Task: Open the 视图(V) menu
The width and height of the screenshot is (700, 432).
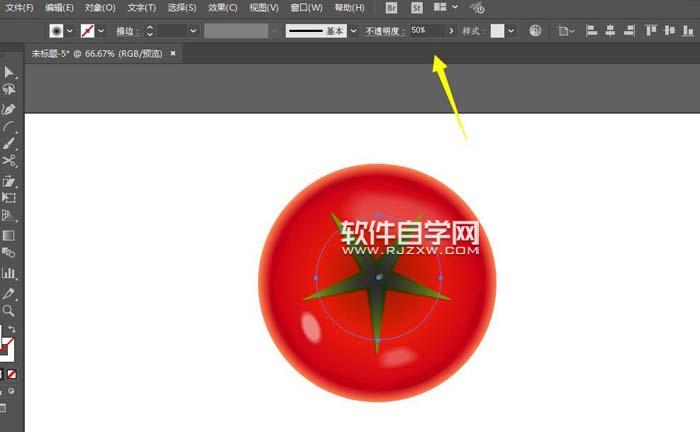Action: point(263,8)
